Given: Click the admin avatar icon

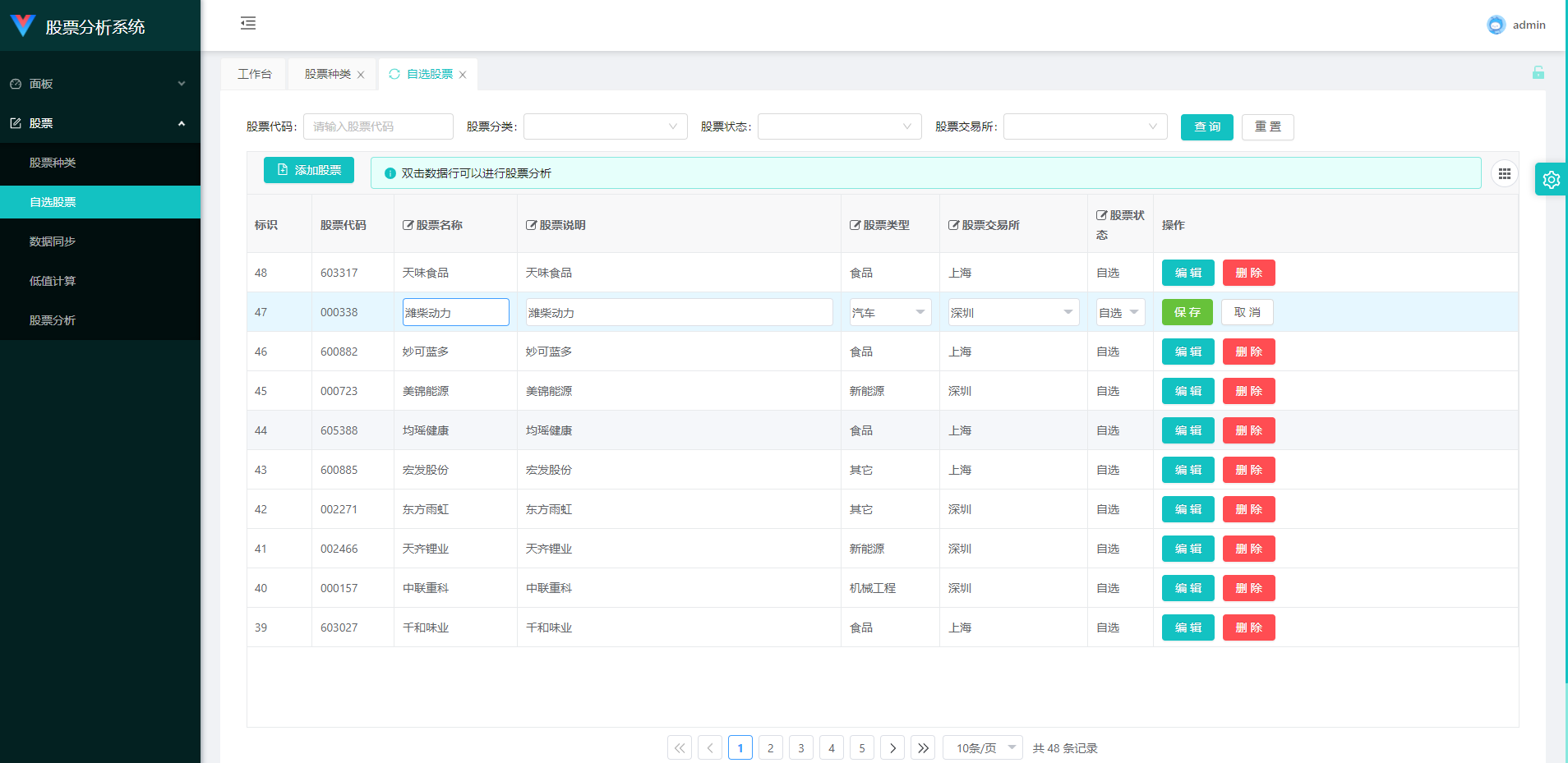Looking at the screenshot, I should pyautogui.click(x=1496, y=25).
